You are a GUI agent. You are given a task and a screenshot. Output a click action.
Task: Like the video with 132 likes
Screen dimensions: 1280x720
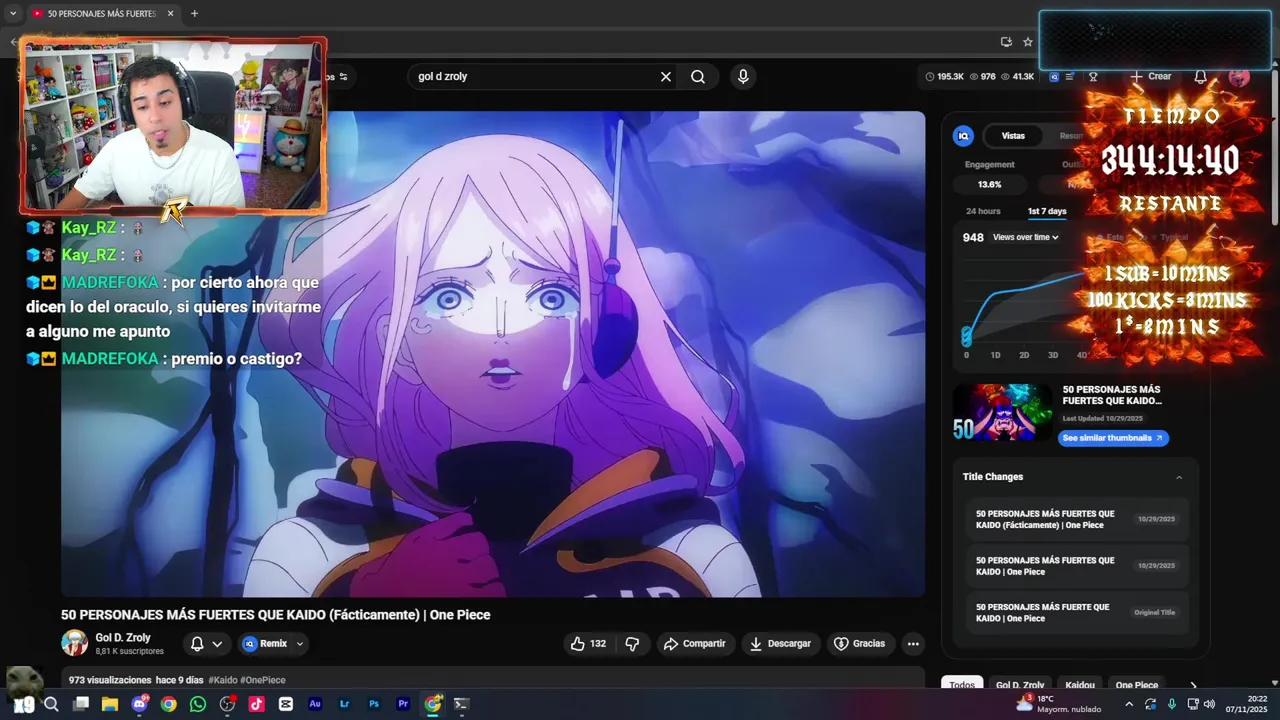[x=588, y=644]
